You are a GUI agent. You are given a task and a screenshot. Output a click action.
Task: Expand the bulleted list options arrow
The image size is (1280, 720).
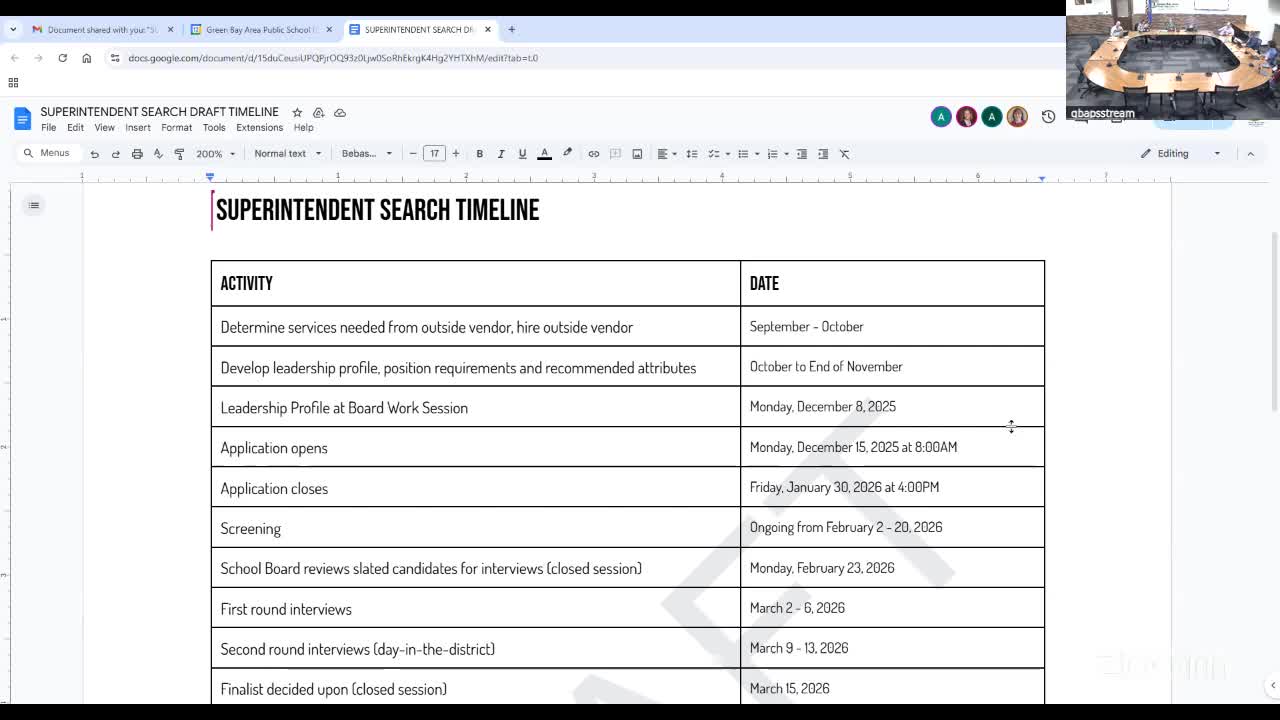(x=757, y=154)
